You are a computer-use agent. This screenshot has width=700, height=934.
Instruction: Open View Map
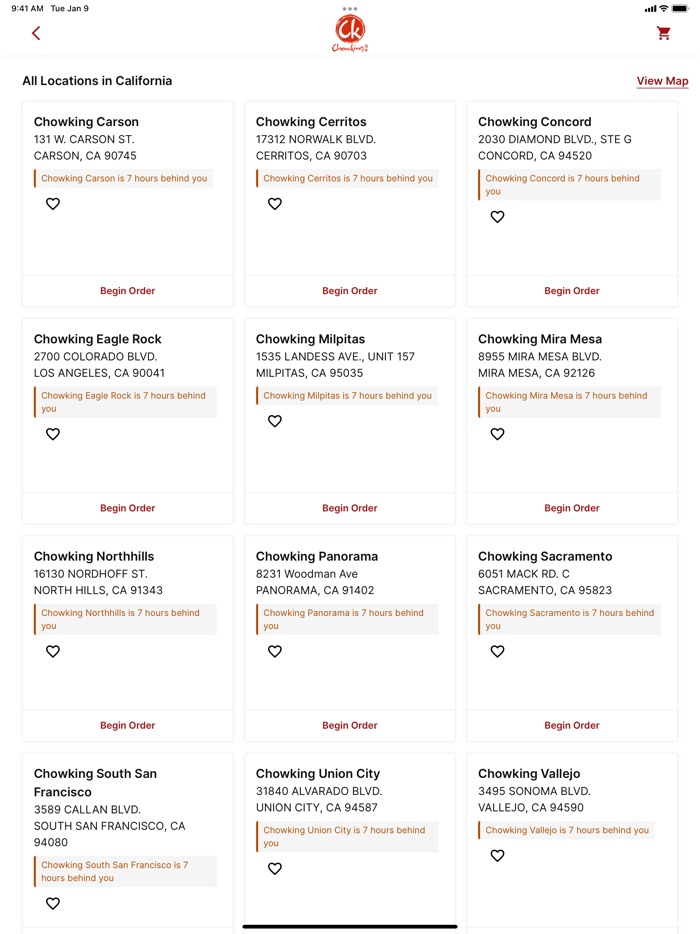[663, 80]
